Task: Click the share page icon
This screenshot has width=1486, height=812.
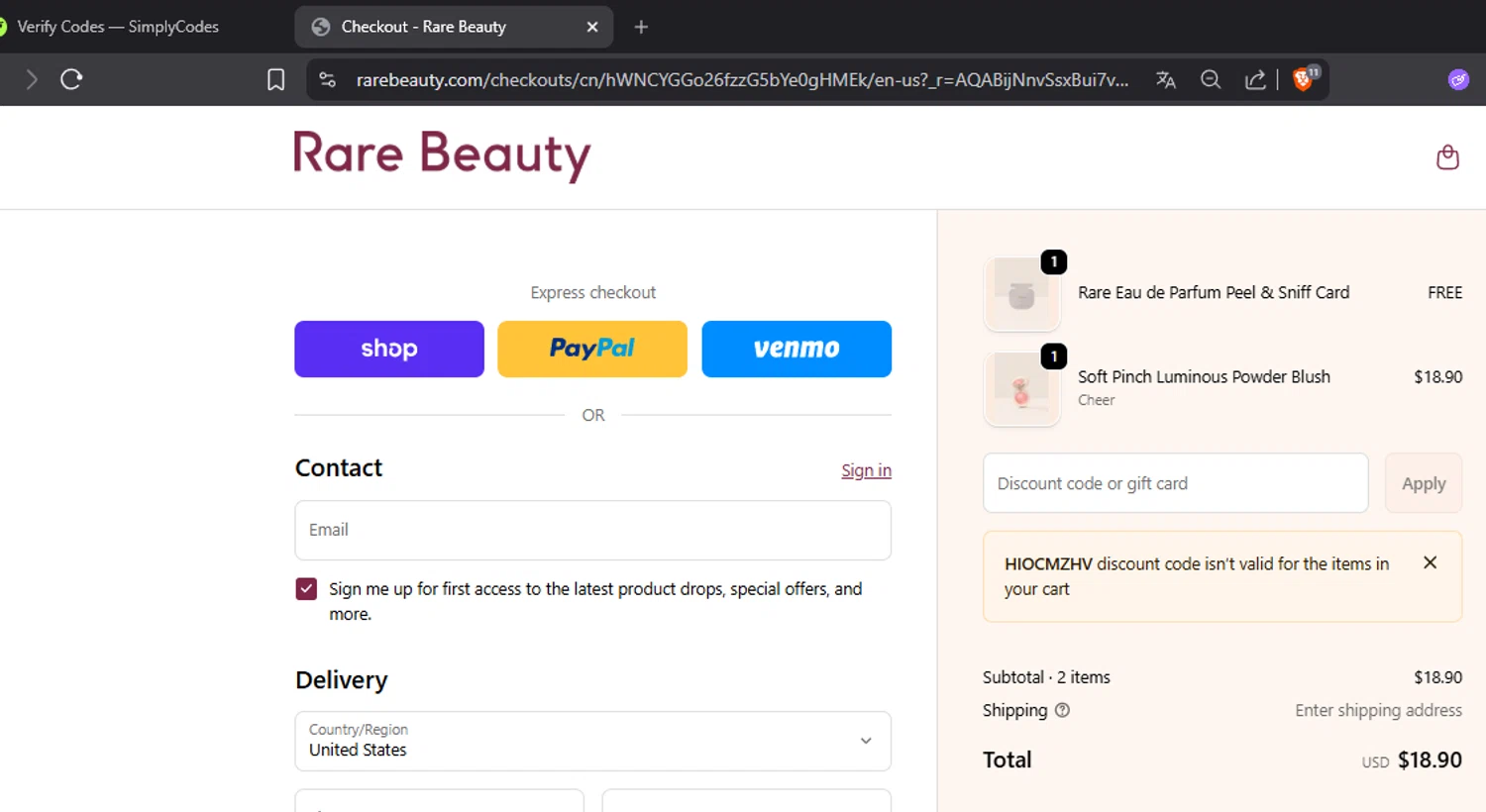Action: (1255, 80)
